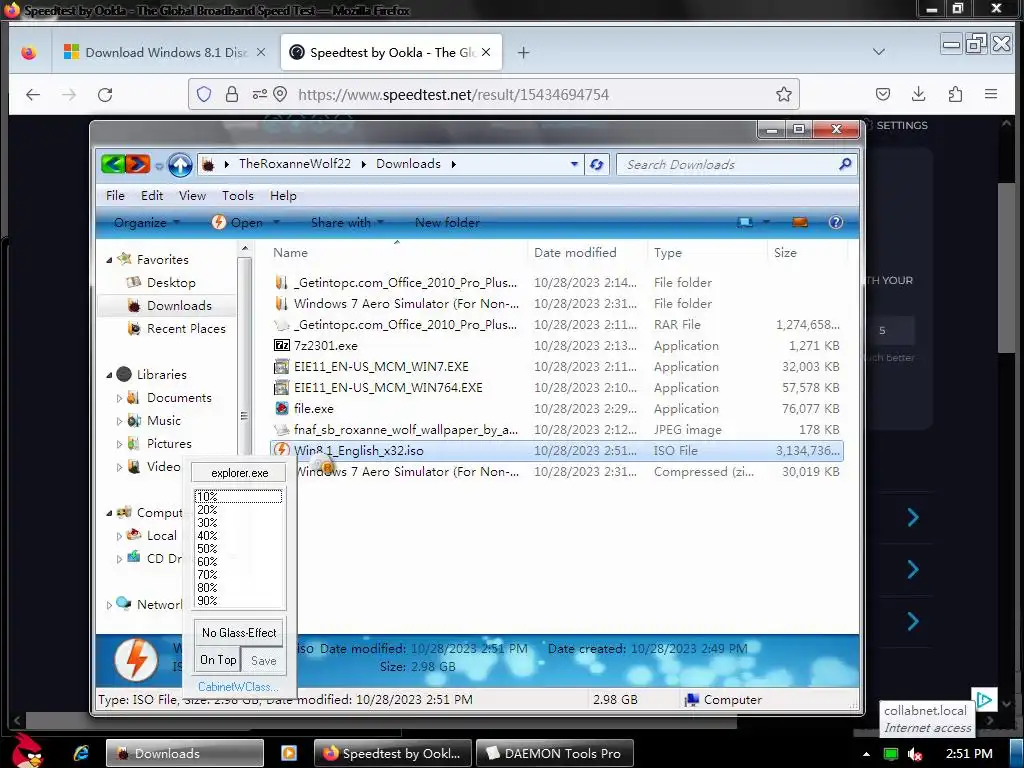Screen dimensions: 1024x768
Task: Open Firefox downloads arrow icon
Action: [x=918, y=94]
